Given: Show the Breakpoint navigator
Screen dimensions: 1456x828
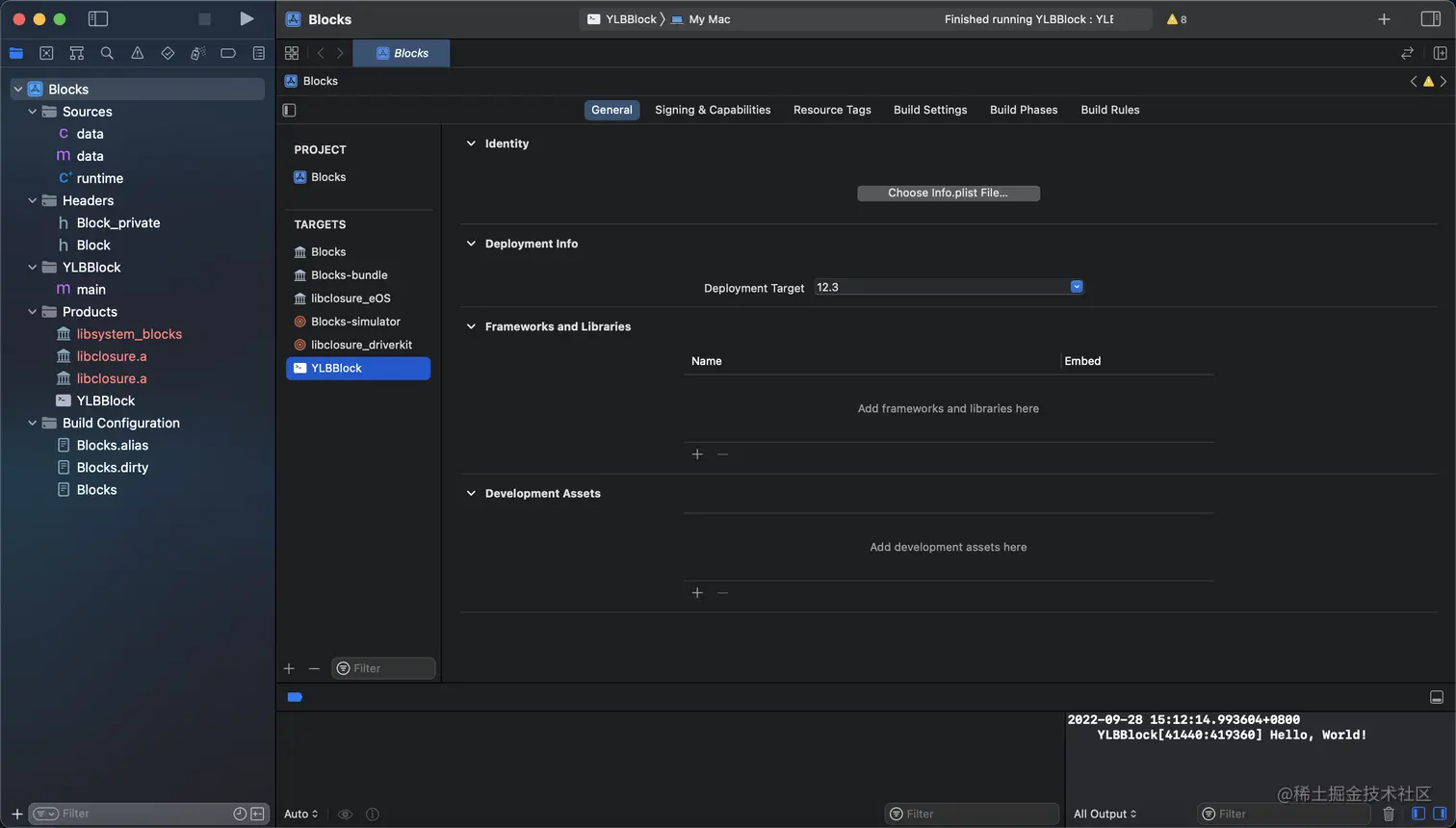Looking at the screenshot, I should coord(228,53).
